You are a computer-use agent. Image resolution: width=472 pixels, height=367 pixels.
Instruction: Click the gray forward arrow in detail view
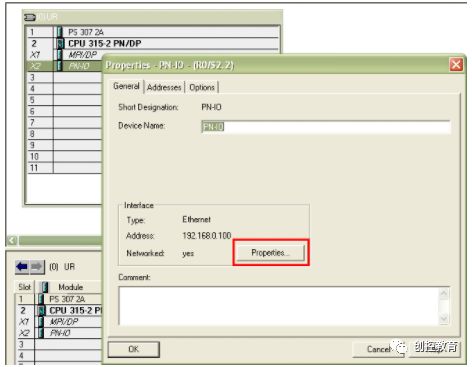point(37,267)
